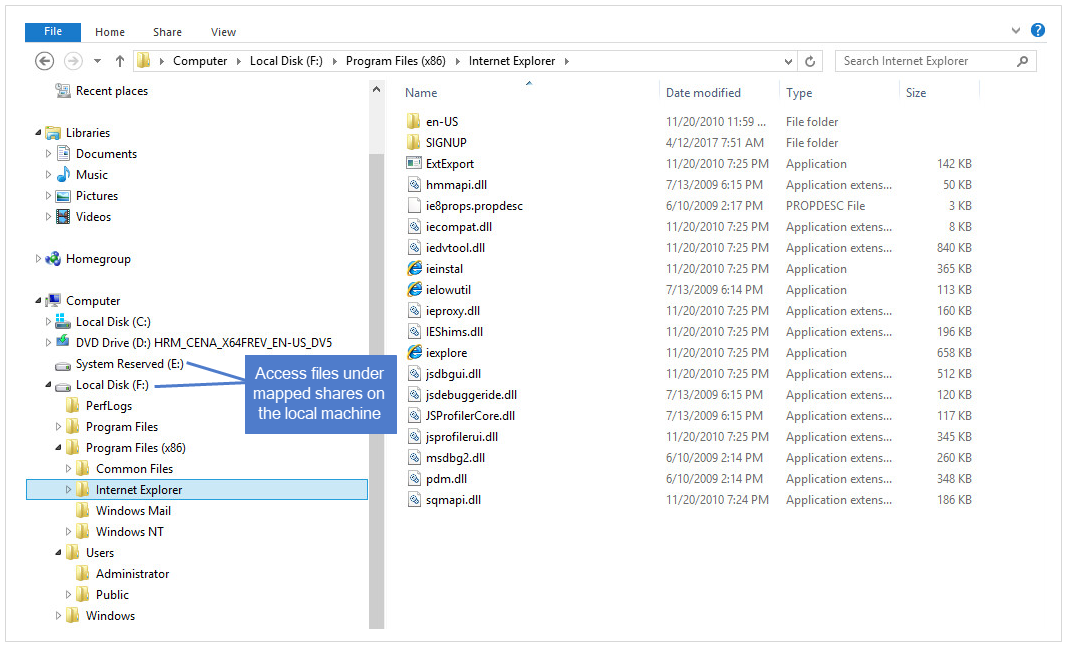Viewport: 1088px width, 661px height.
Task: Select the msdbg2.dll file
Action: click(455, 458)
